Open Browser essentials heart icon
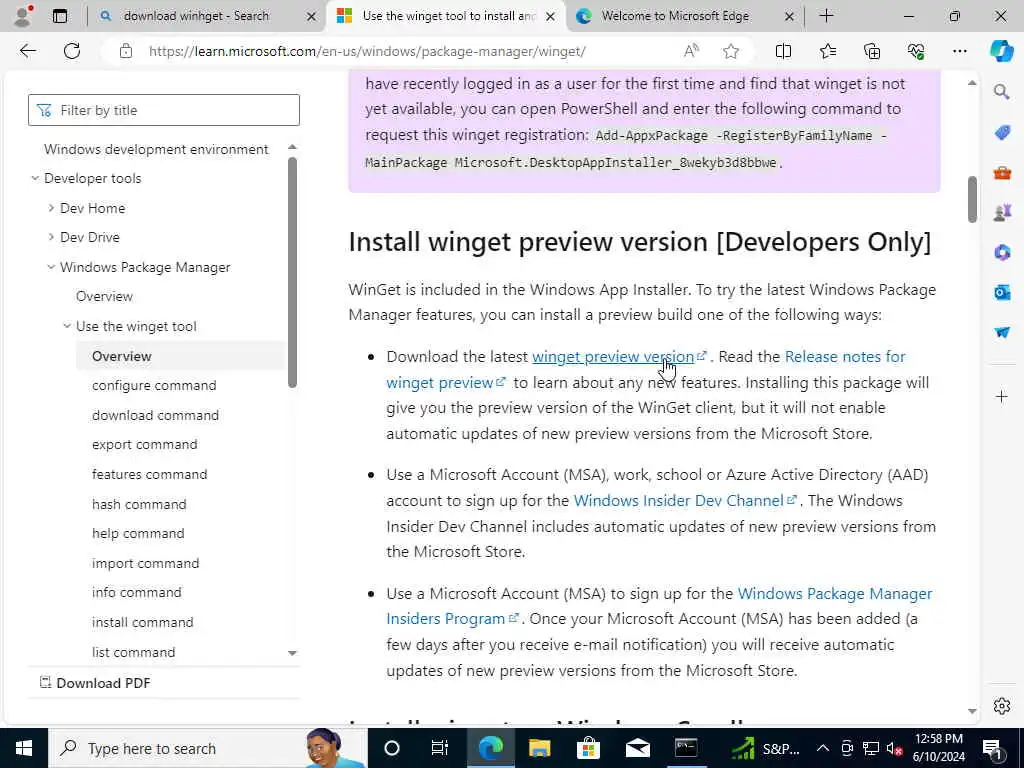This screenshot has height=768, width=1024. 916,51
